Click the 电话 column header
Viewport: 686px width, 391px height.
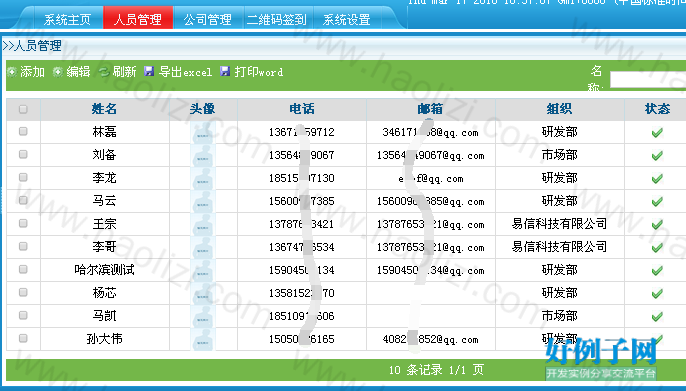pyautogui.click(x=302, y=109)
